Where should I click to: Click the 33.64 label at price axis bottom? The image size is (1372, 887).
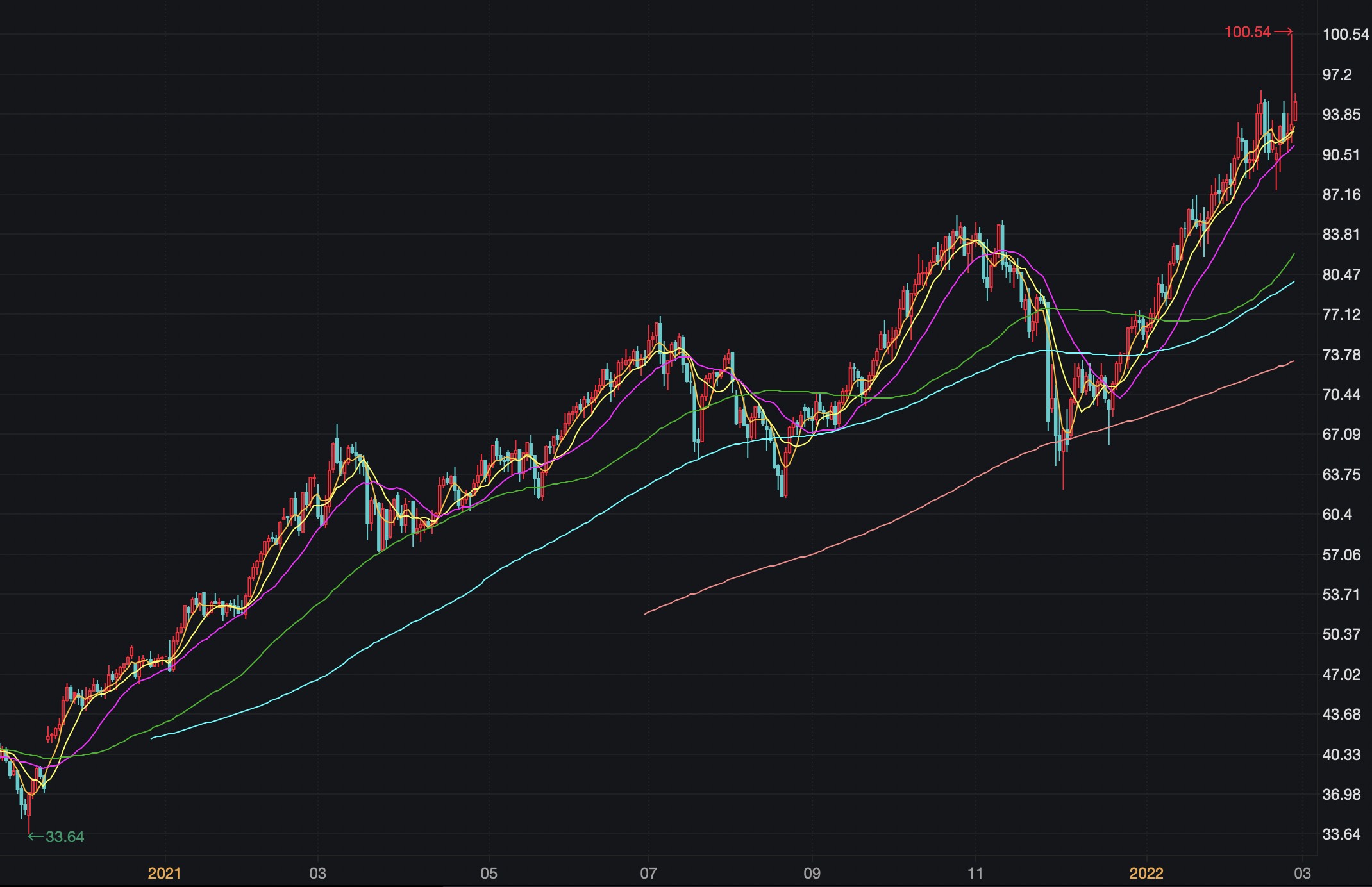click(1341, 834)
